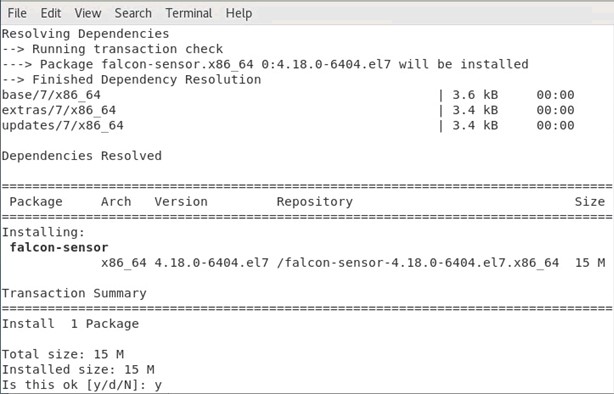This screenshot has width=614, height=394.
Task: Open the Help menu
Action: (x=239, y=13)
